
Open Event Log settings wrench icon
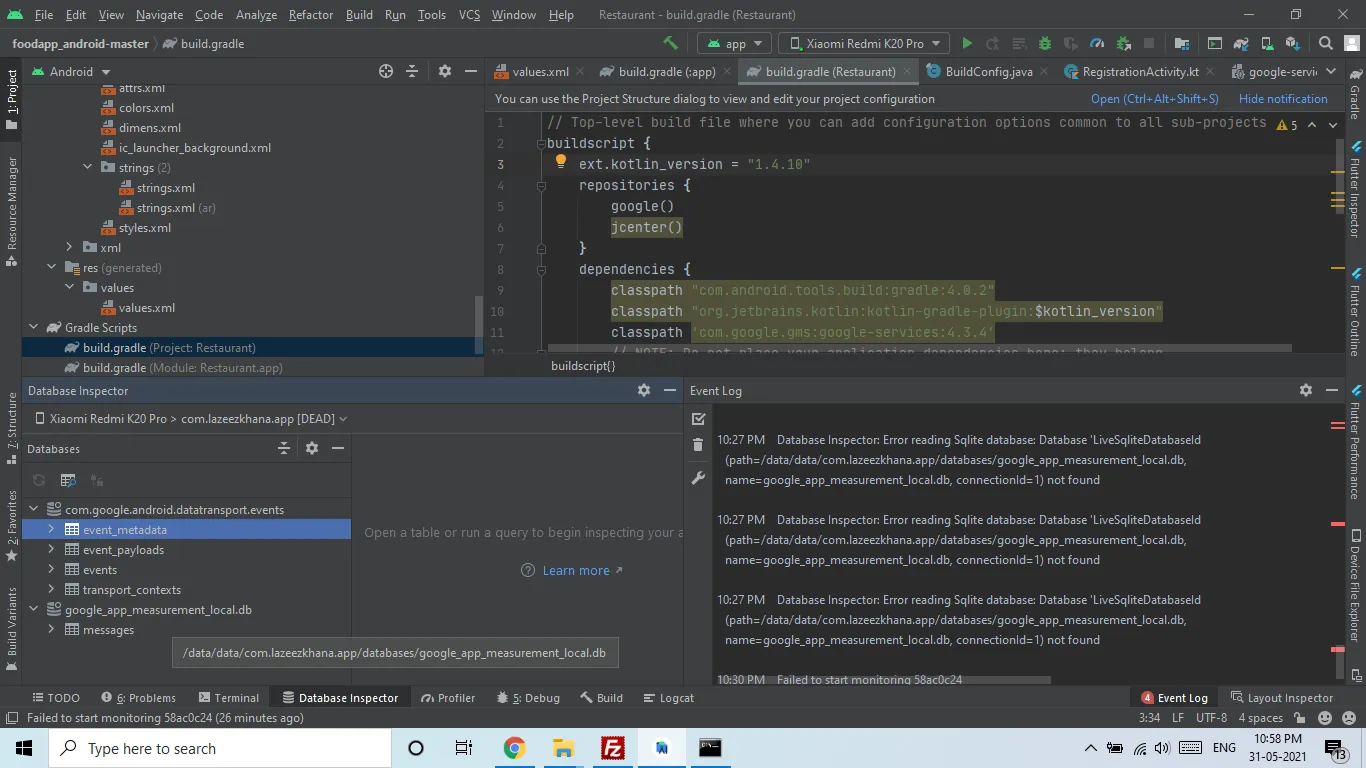point(698,478)
